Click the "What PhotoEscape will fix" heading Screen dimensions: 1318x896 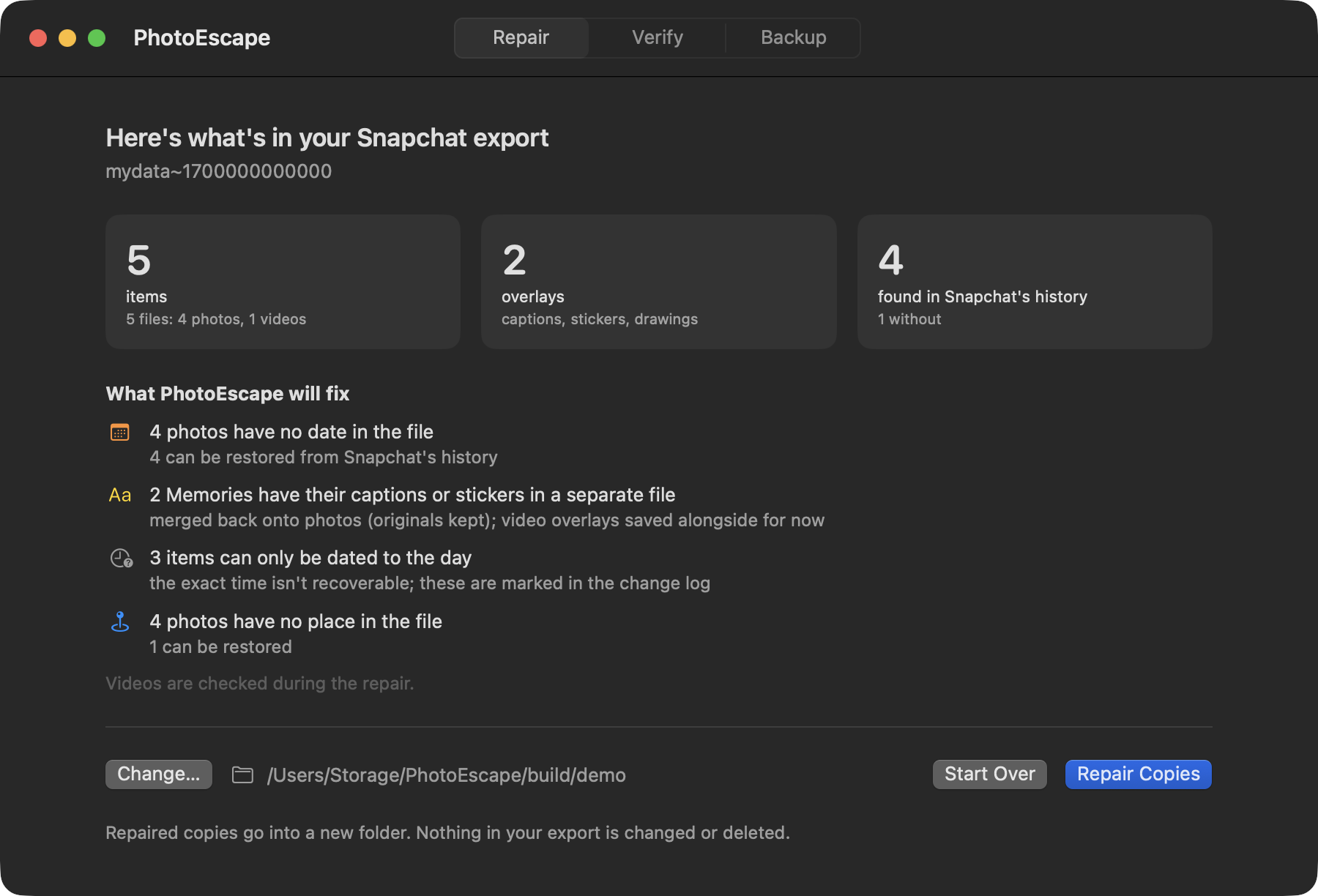228,394
